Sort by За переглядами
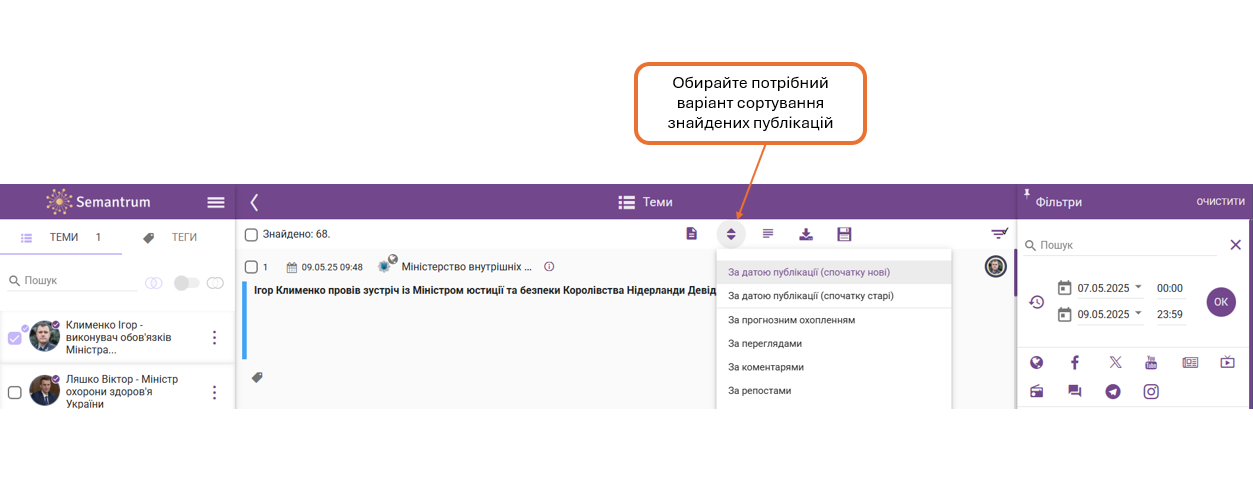This screenshot has height=479, width=1253. (834, 343)
